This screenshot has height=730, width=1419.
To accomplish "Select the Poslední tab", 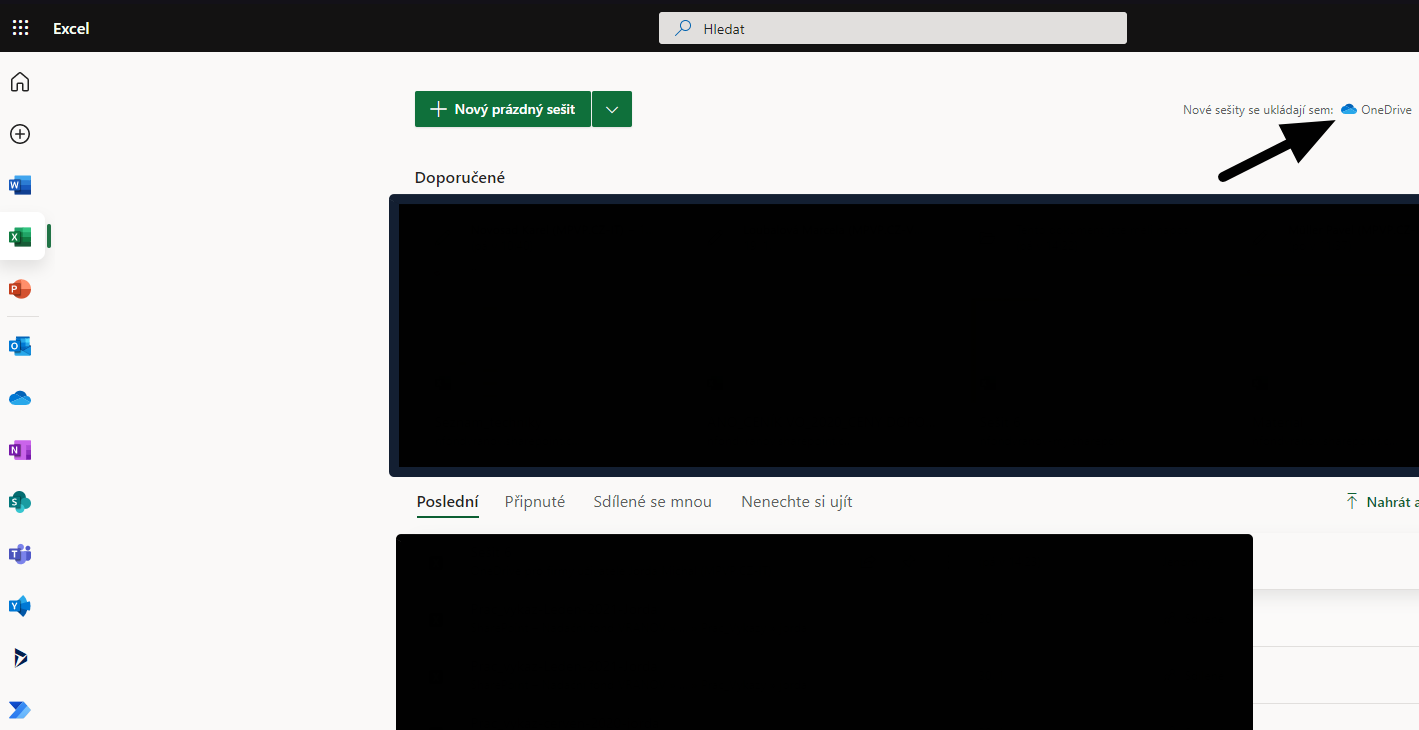I will (x=448, y=502).
